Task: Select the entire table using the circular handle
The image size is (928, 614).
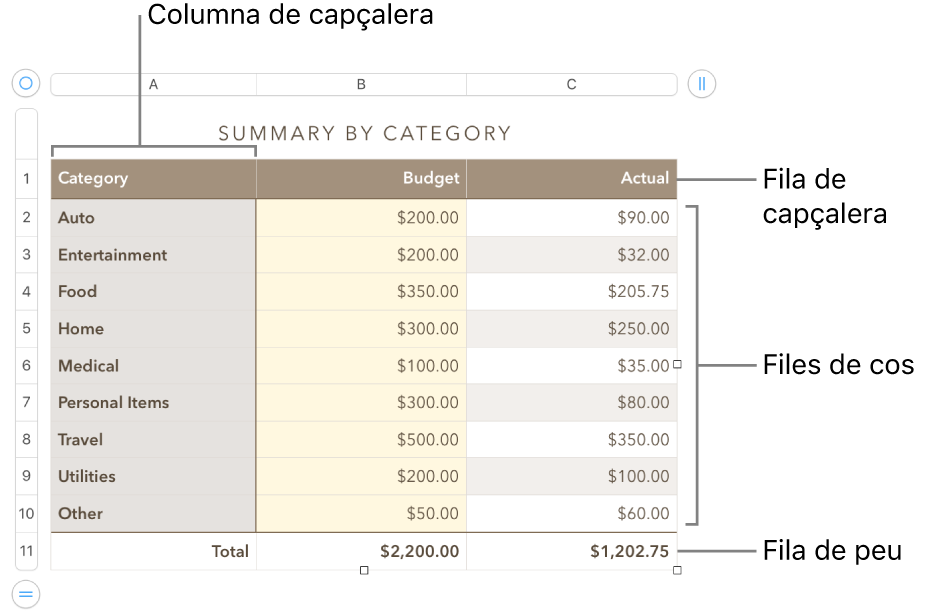Action: (x=25, y=83)
